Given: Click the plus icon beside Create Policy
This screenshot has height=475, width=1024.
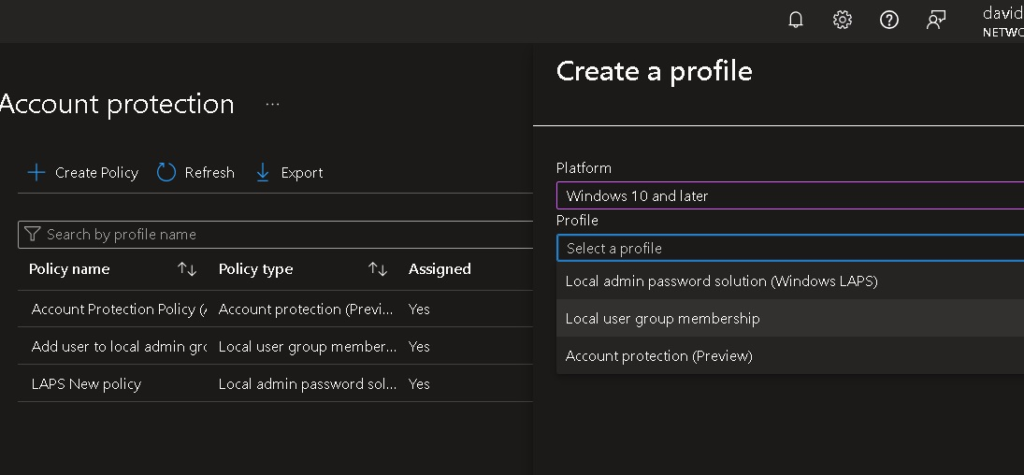Looking at the screenshot, I should coord(36,172).
